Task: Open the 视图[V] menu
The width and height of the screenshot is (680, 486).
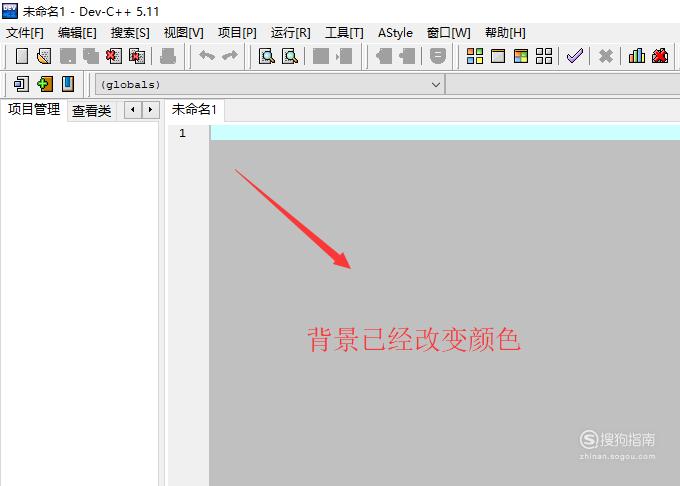Action: point(183,33)
